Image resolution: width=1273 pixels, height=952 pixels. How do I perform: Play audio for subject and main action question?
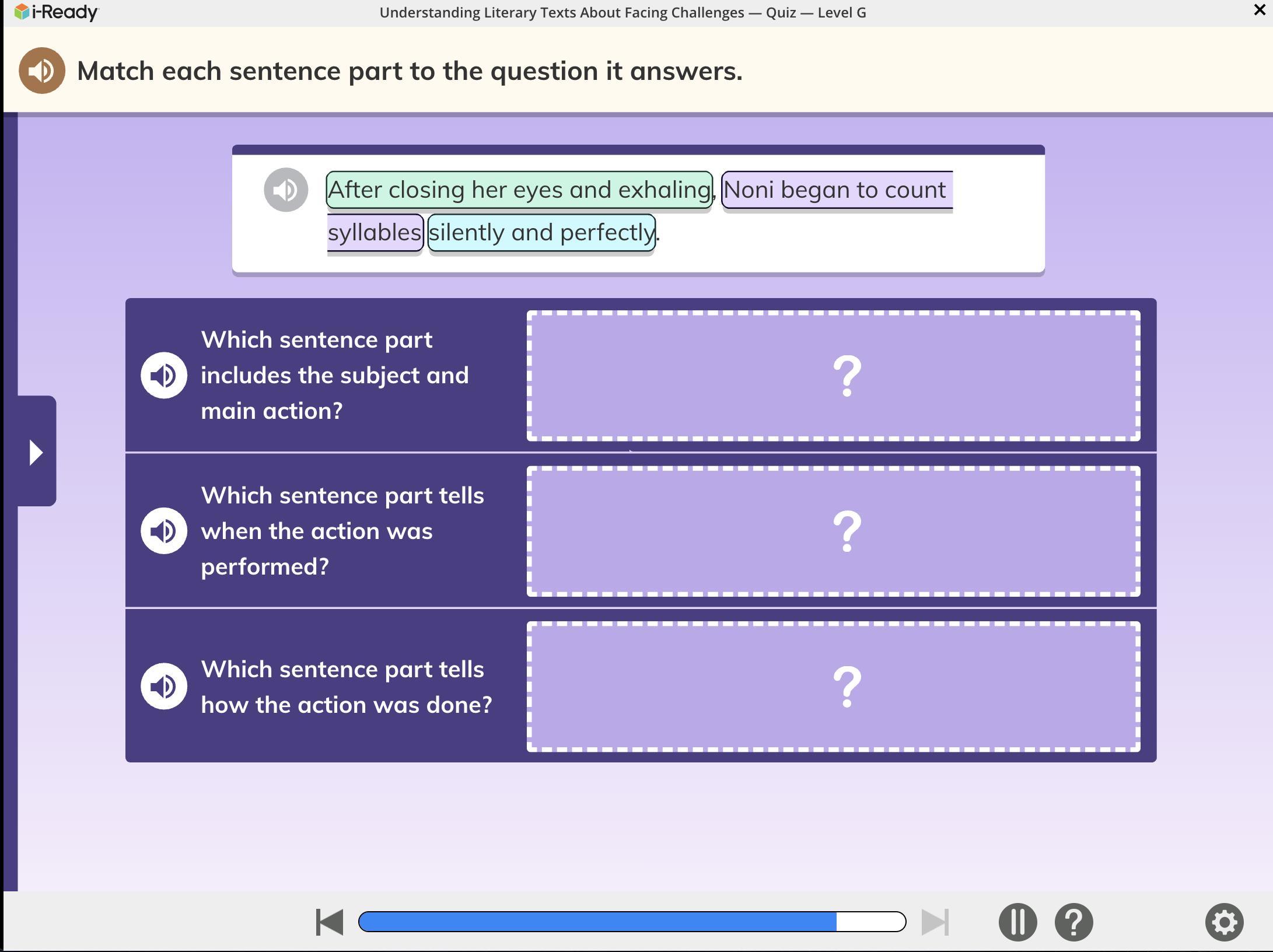click(x=164, y=375)
